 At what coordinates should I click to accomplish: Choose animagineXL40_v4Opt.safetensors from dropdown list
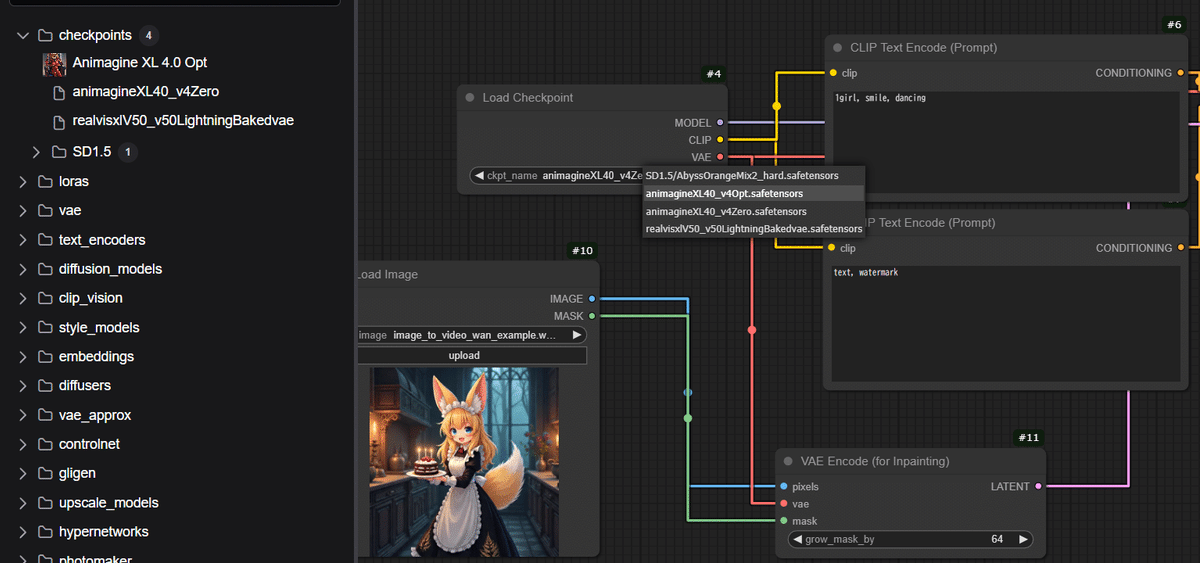click(x=754, y=194)
